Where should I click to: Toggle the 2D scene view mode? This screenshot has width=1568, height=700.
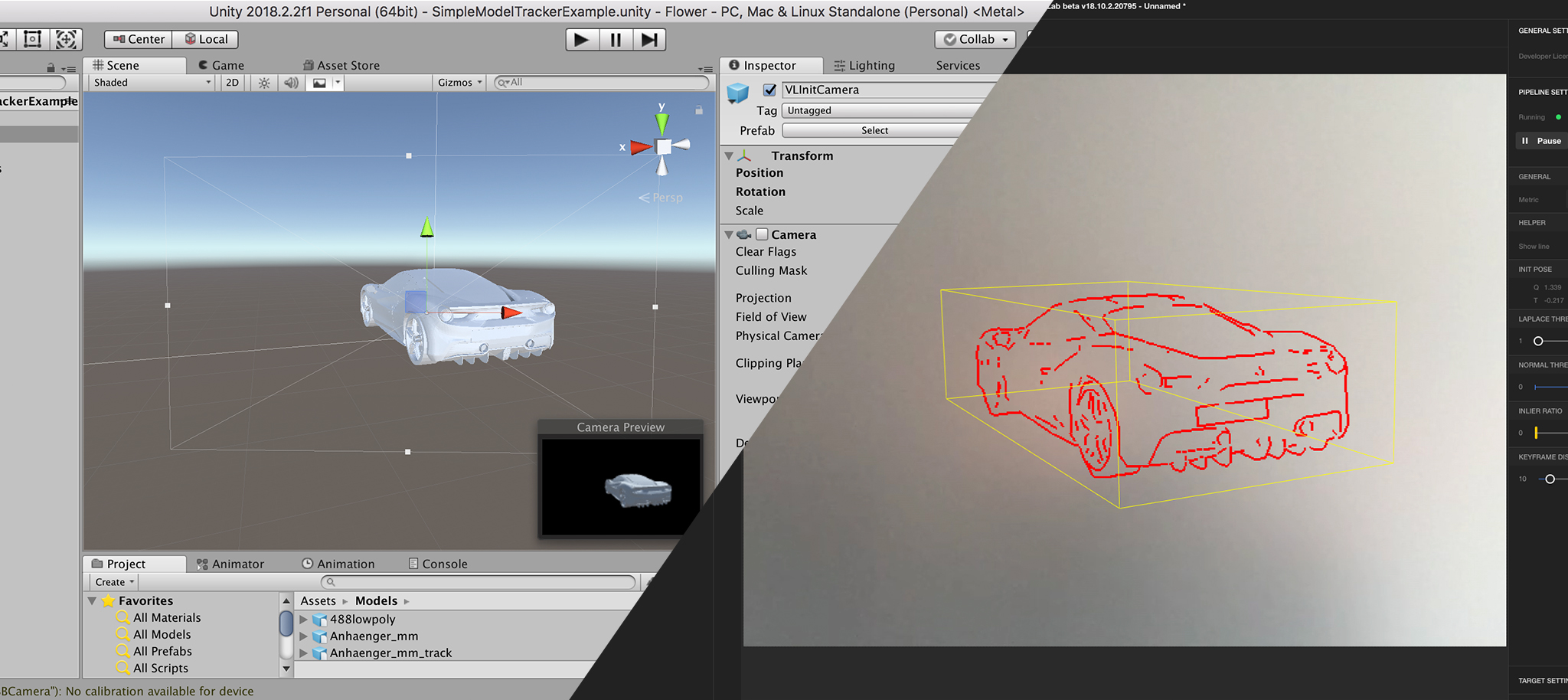click(232, 83)
